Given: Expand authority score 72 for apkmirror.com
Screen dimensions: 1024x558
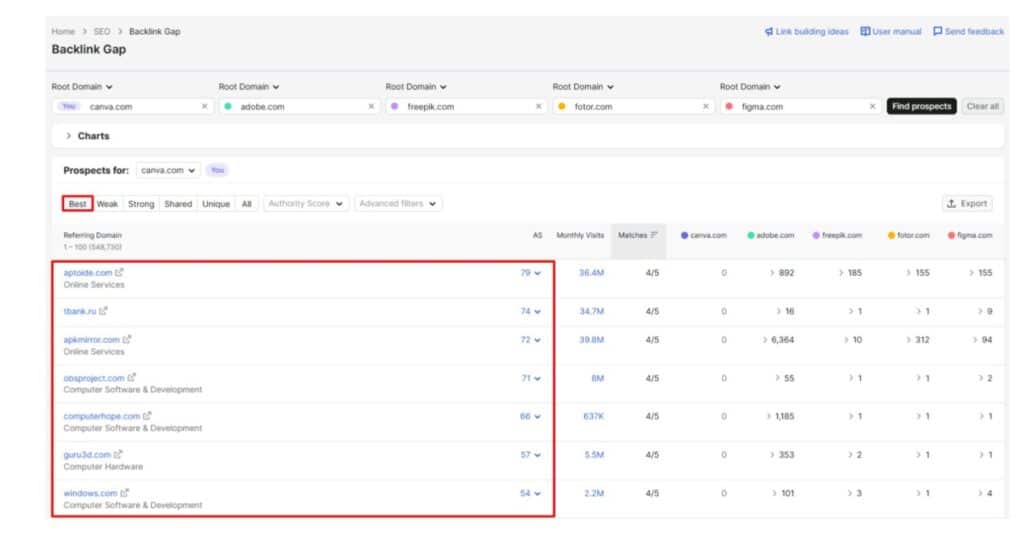Looking at the screenshot, I should pyautogui.click(x=530, y=340).
